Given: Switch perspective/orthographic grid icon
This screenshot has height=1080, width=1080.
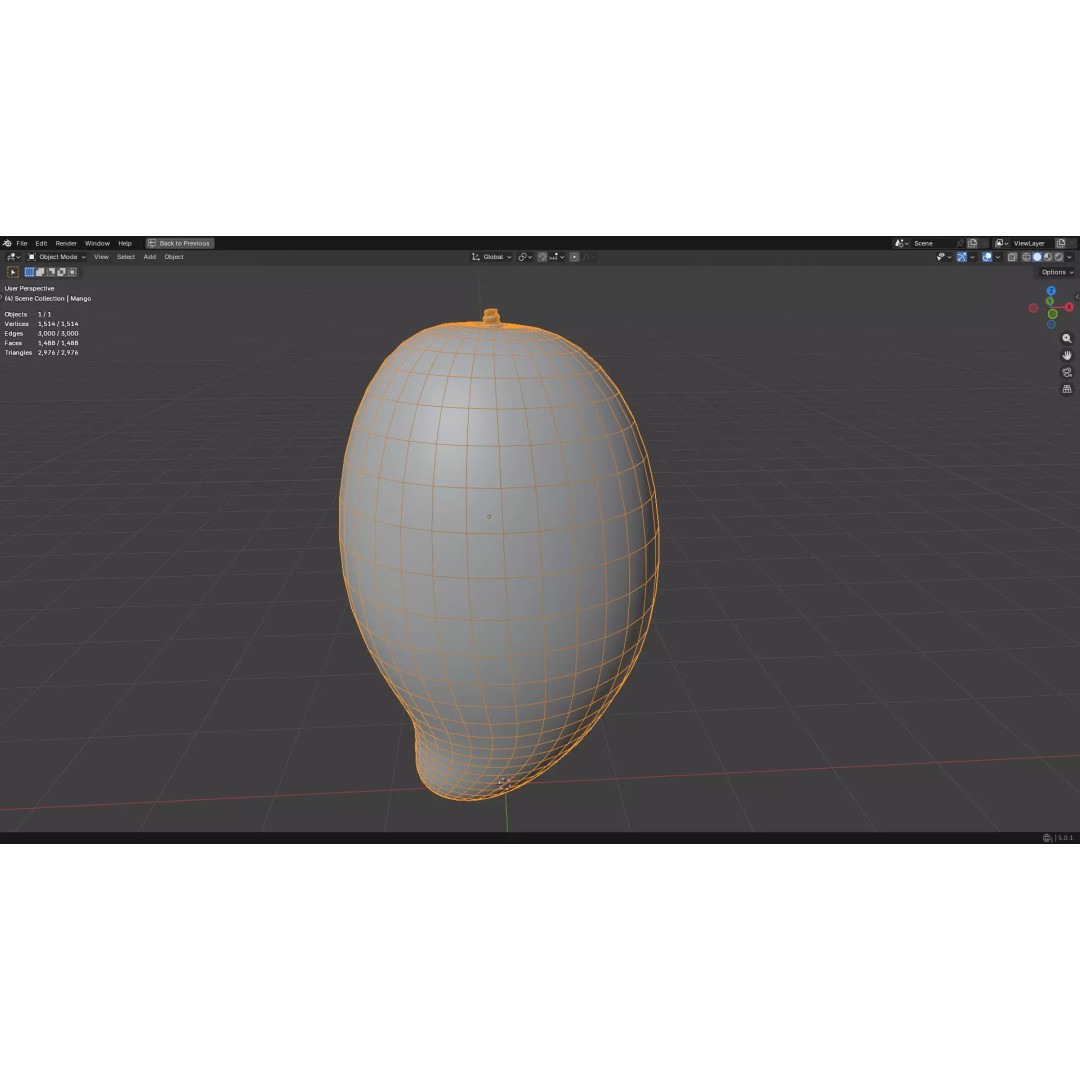Looking at the screenshot, I should 1067,389.
